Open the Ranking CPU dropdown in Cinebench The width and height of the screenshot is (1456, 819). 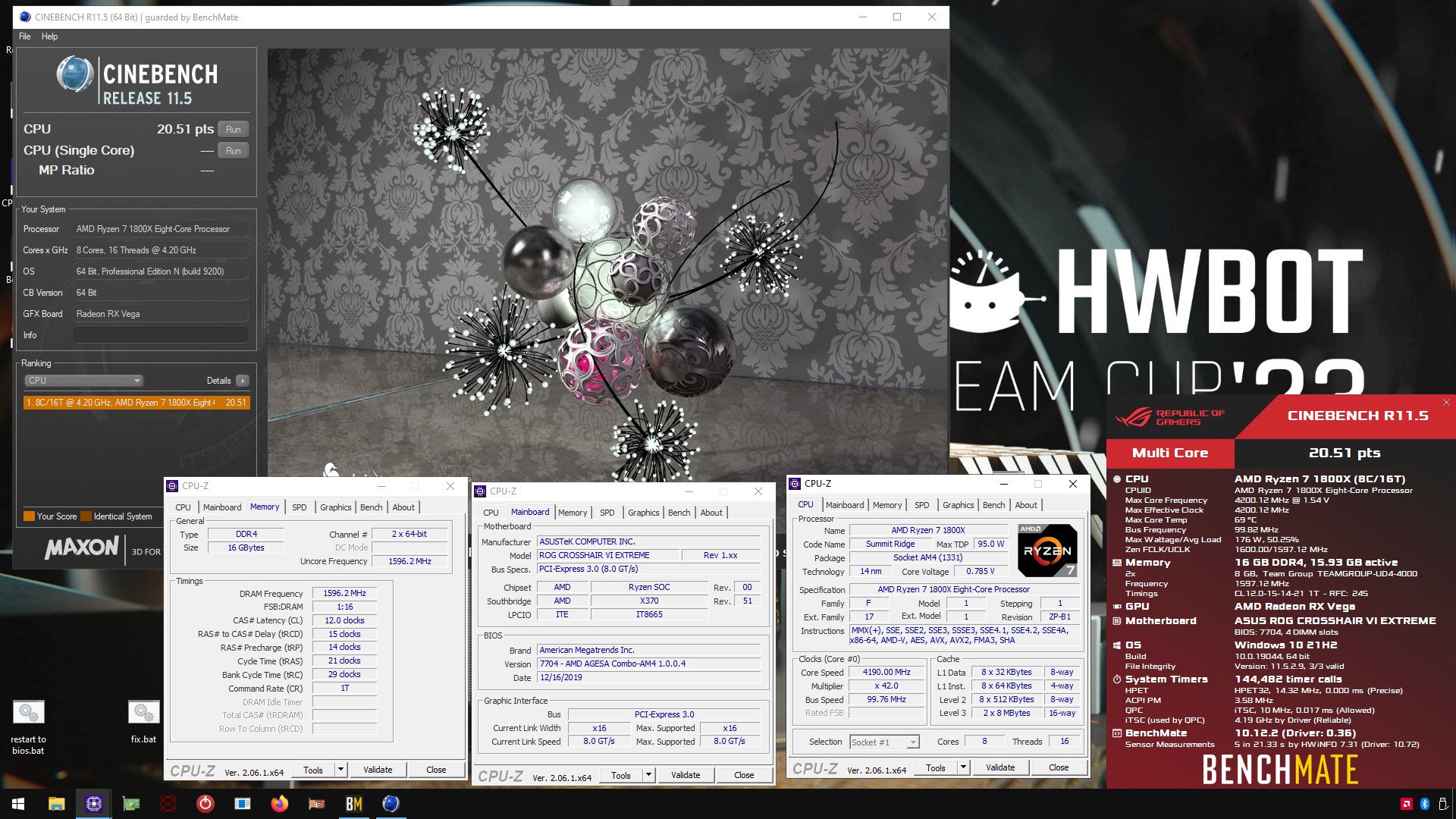point(83,381)
